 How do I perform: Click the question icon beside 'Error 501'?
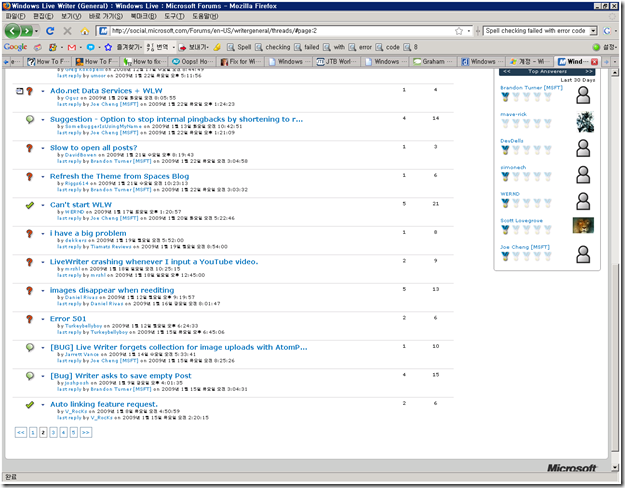tap(29, 319)
